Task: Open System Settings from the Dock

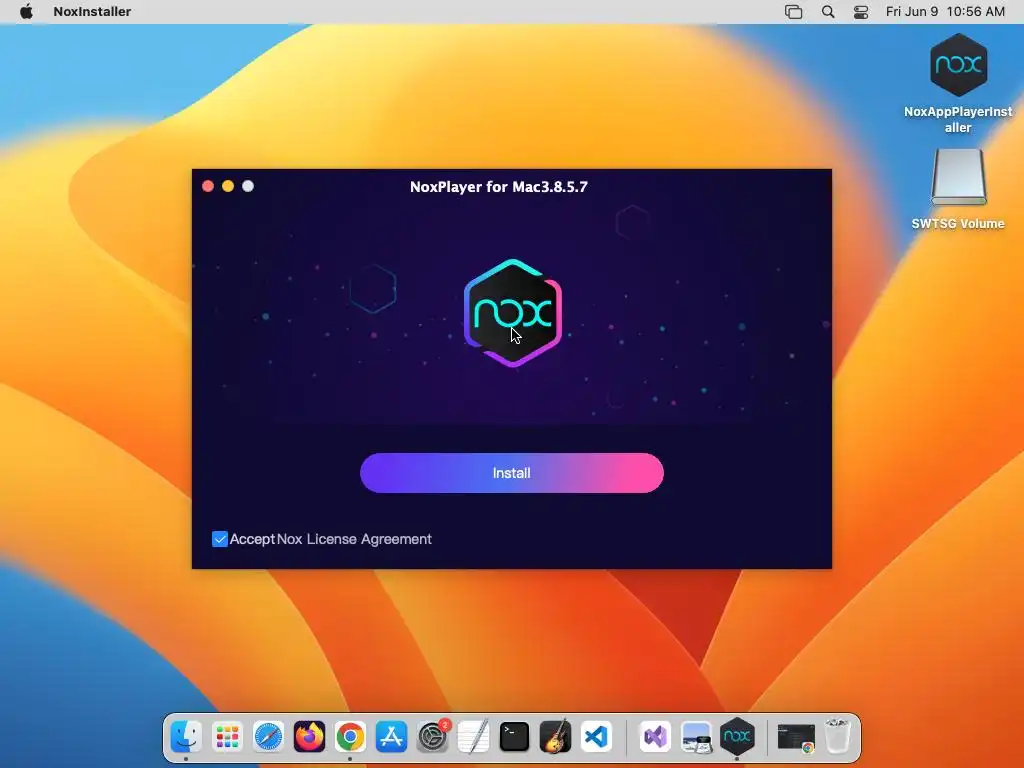Action: click(x=432, y=737)
